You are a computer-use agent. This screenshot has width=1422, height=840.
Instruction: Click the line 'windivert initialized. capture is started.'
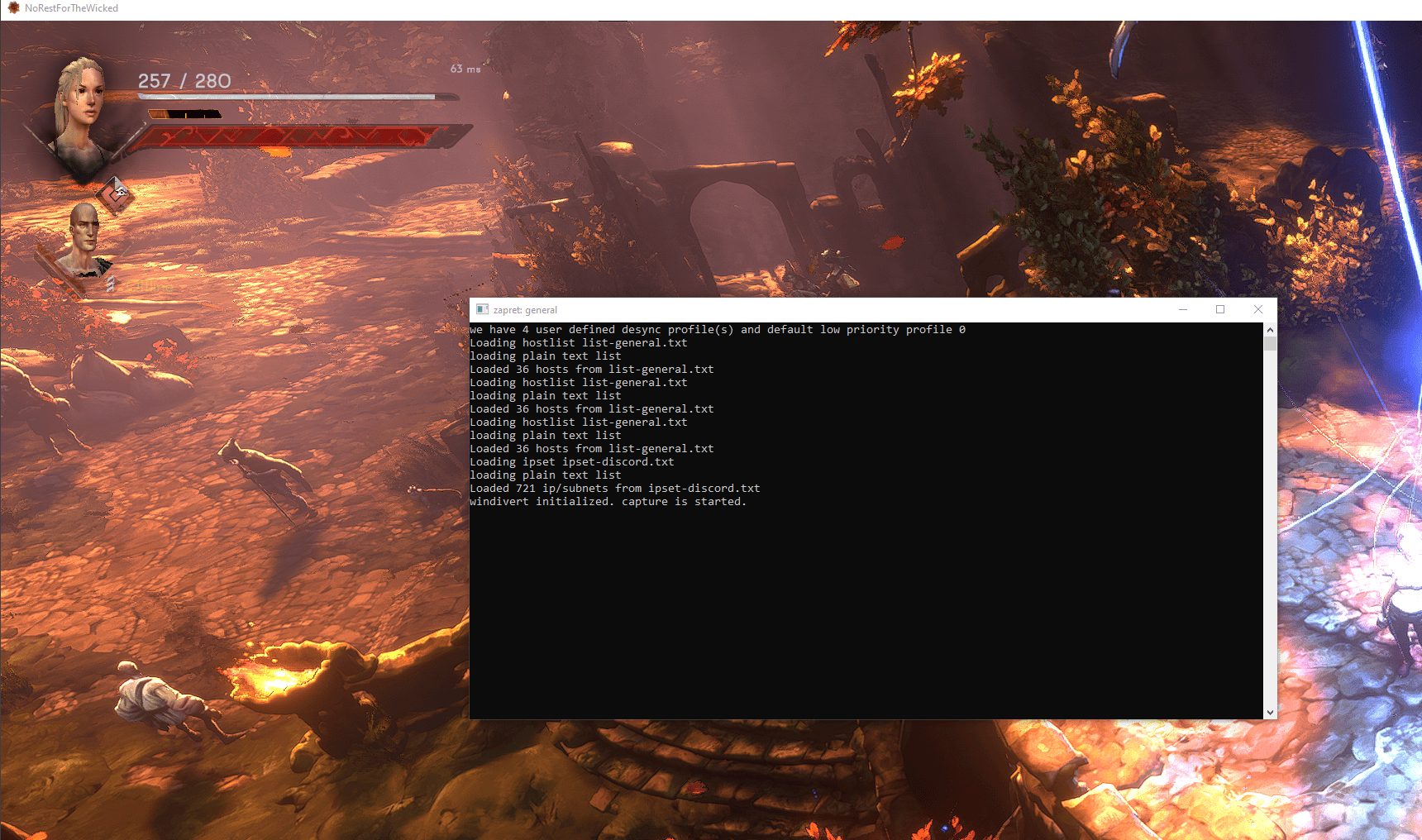coord(608,502)
